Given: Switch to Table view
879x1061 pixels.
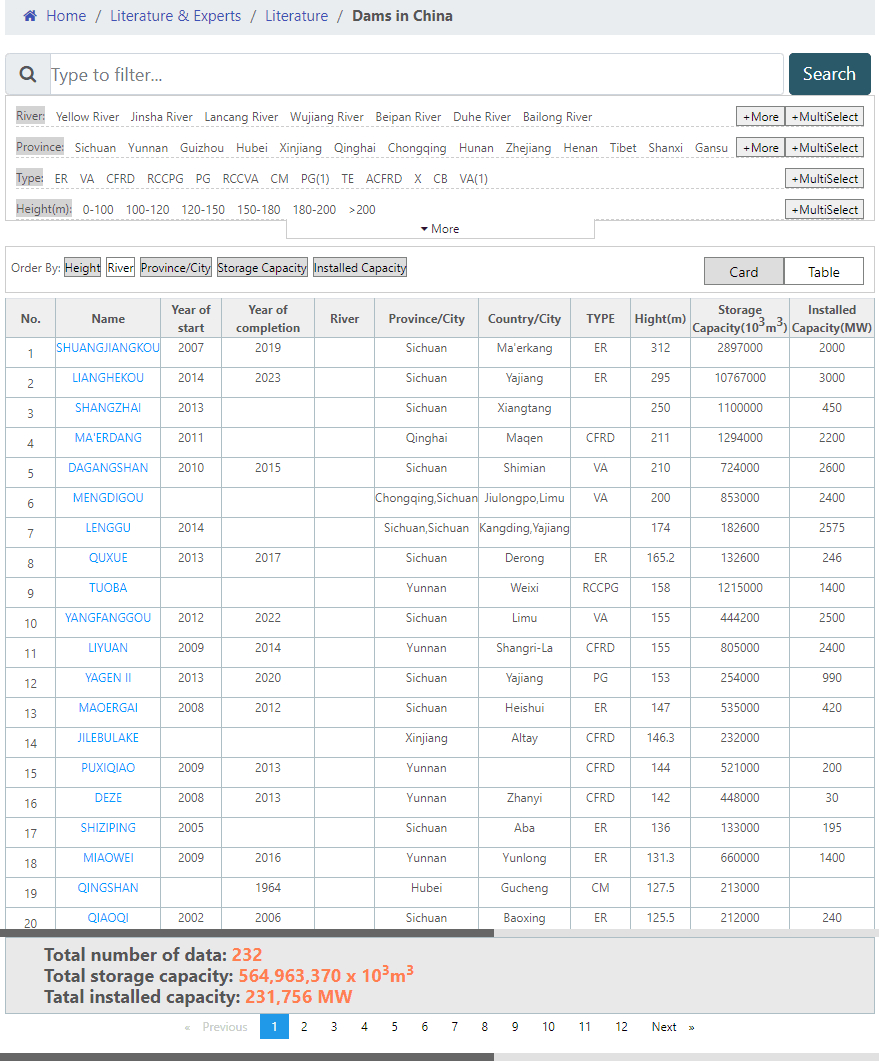Looking at the screenshot, I should 824,271.
